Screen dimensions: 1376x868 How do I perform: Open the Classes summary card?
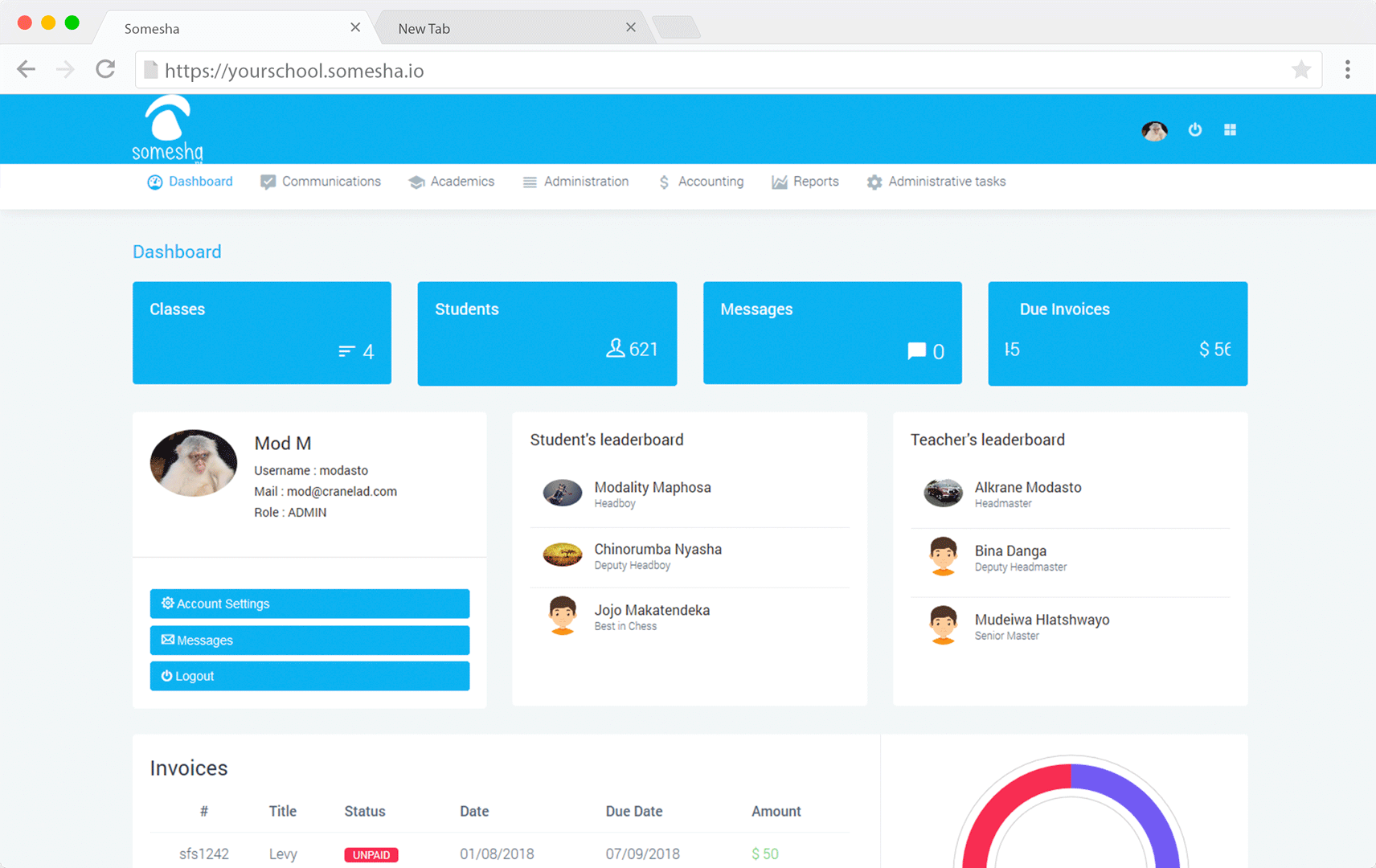[x=262, y=333]
